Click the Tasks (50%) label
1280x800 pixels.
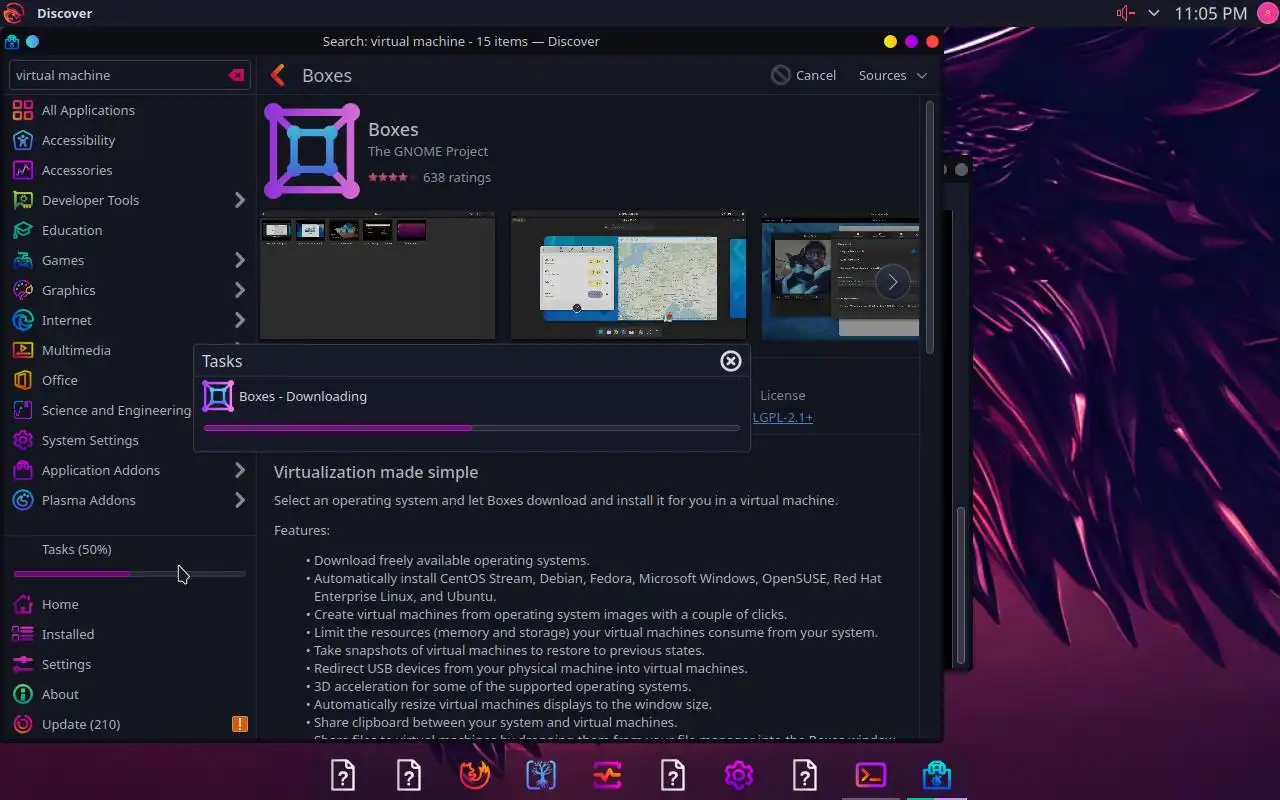[x=77, y=549]
